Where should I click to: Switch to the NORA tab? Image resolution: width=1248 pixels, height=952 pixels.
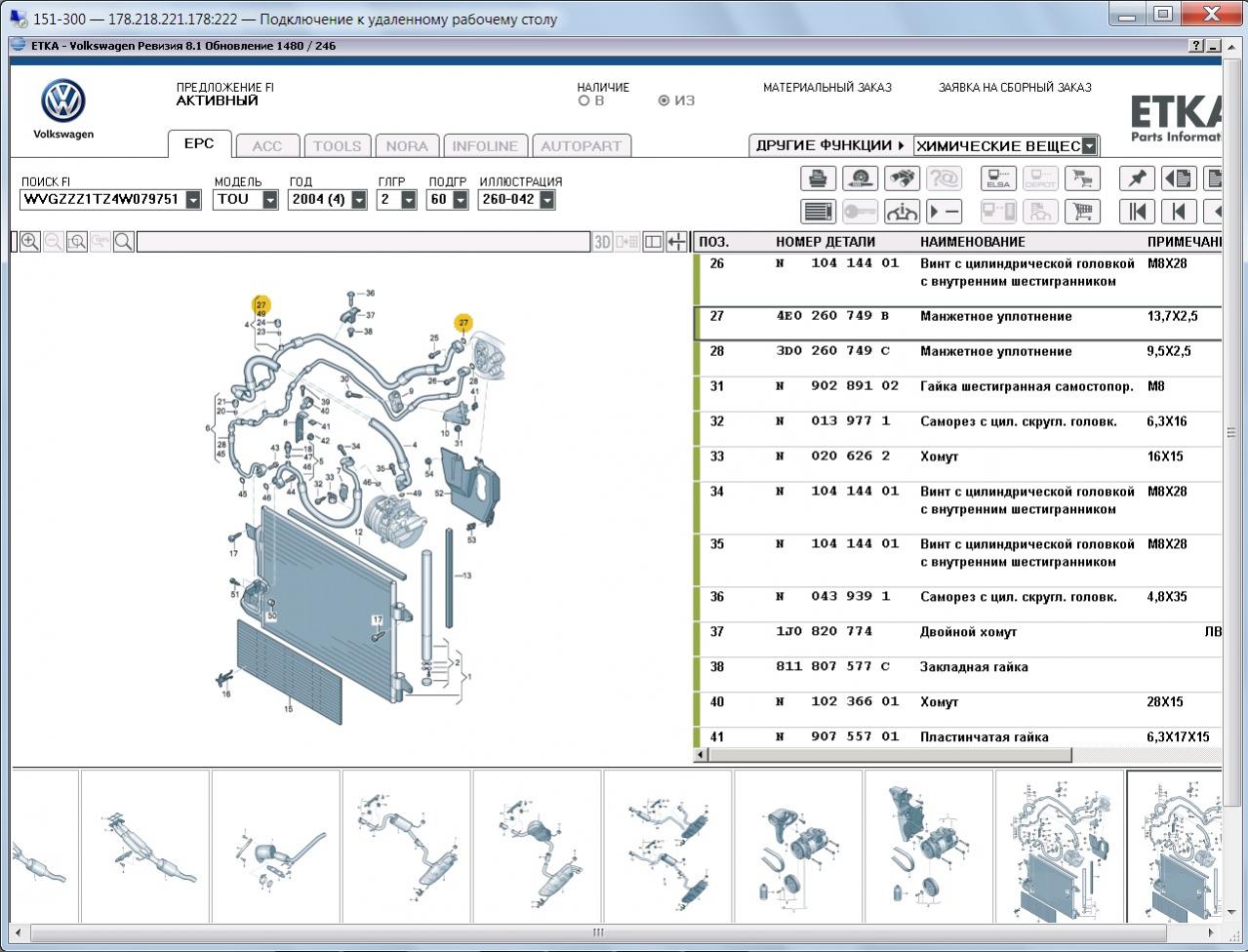pos(407,145)
